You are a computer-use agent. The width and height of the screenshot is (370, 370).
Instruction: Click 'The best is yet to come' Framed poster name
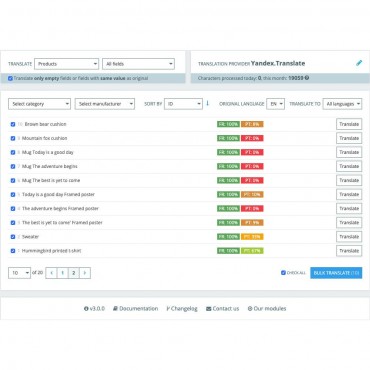62,223
